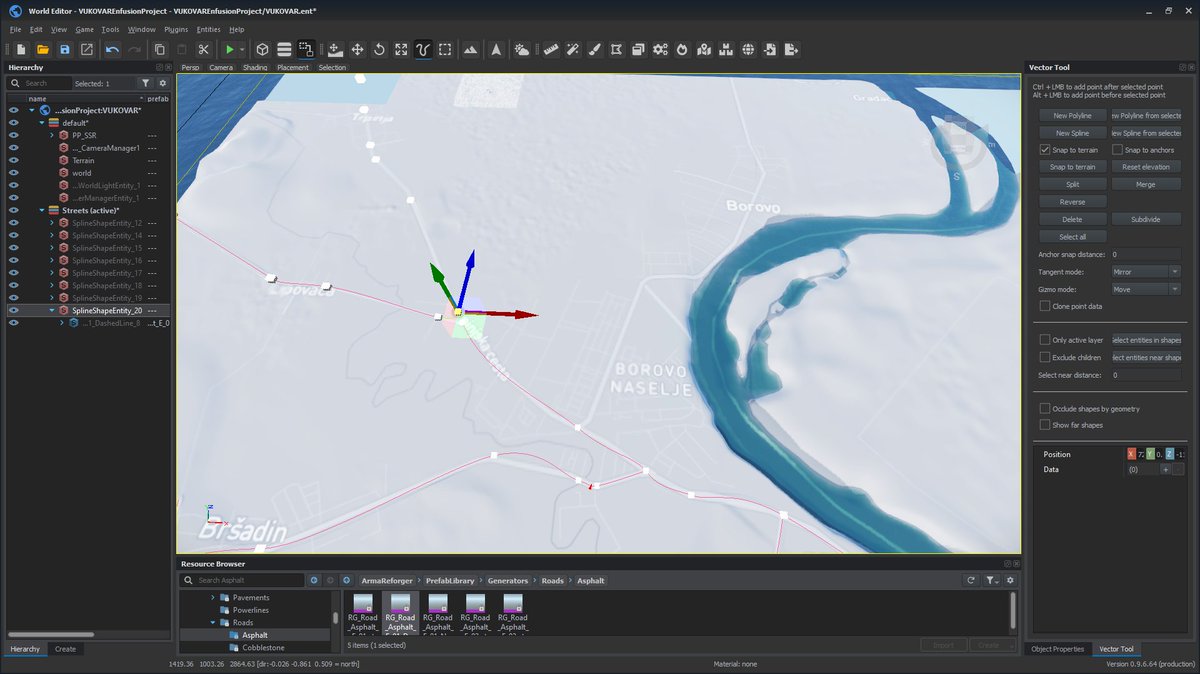
Task: Hide the Terrain entity via its eye icon
Action: [14, 160]
